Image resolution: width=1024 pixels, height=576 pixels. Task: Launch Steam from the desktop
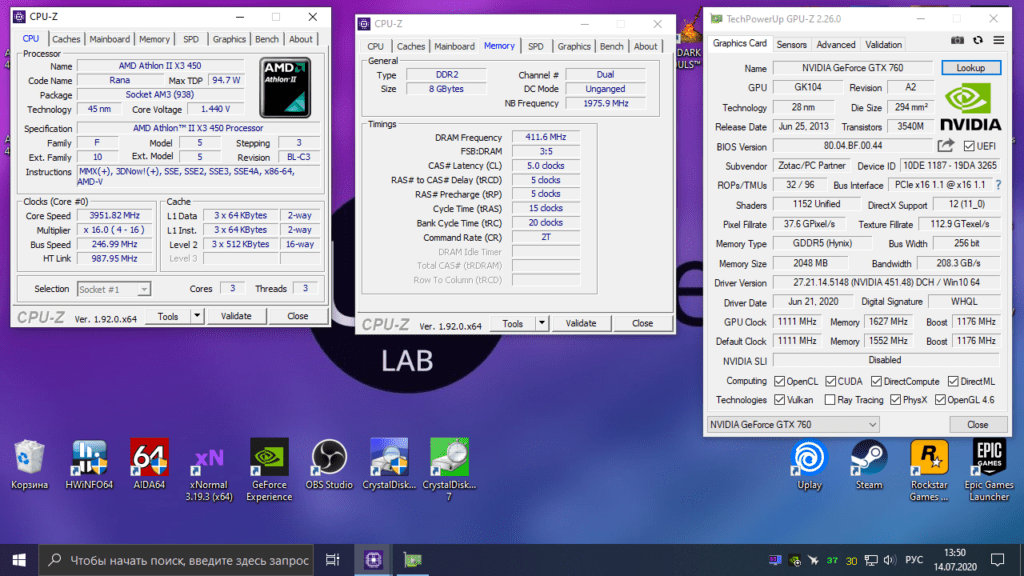coord(869,464)
